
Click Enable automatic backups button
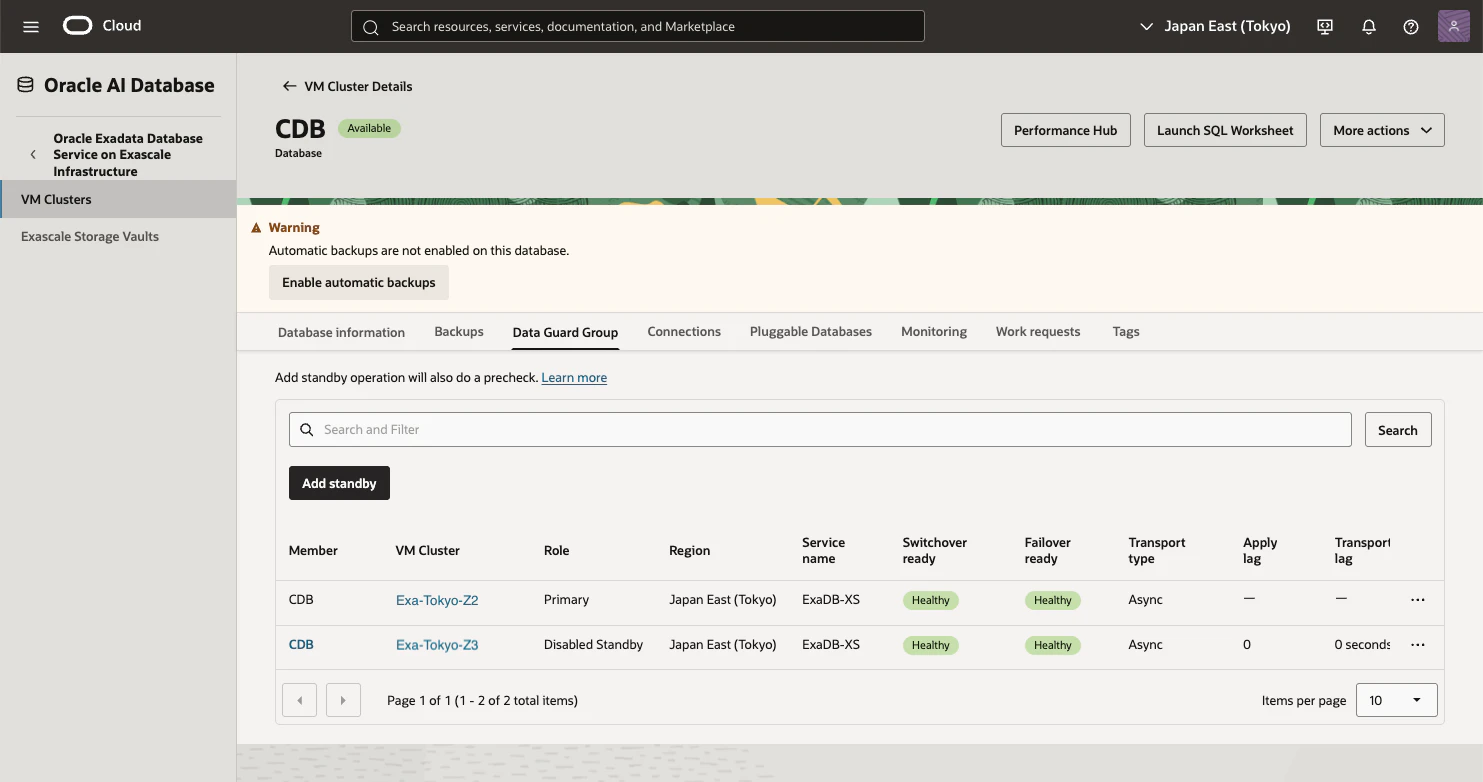click(x=359, y=282)
